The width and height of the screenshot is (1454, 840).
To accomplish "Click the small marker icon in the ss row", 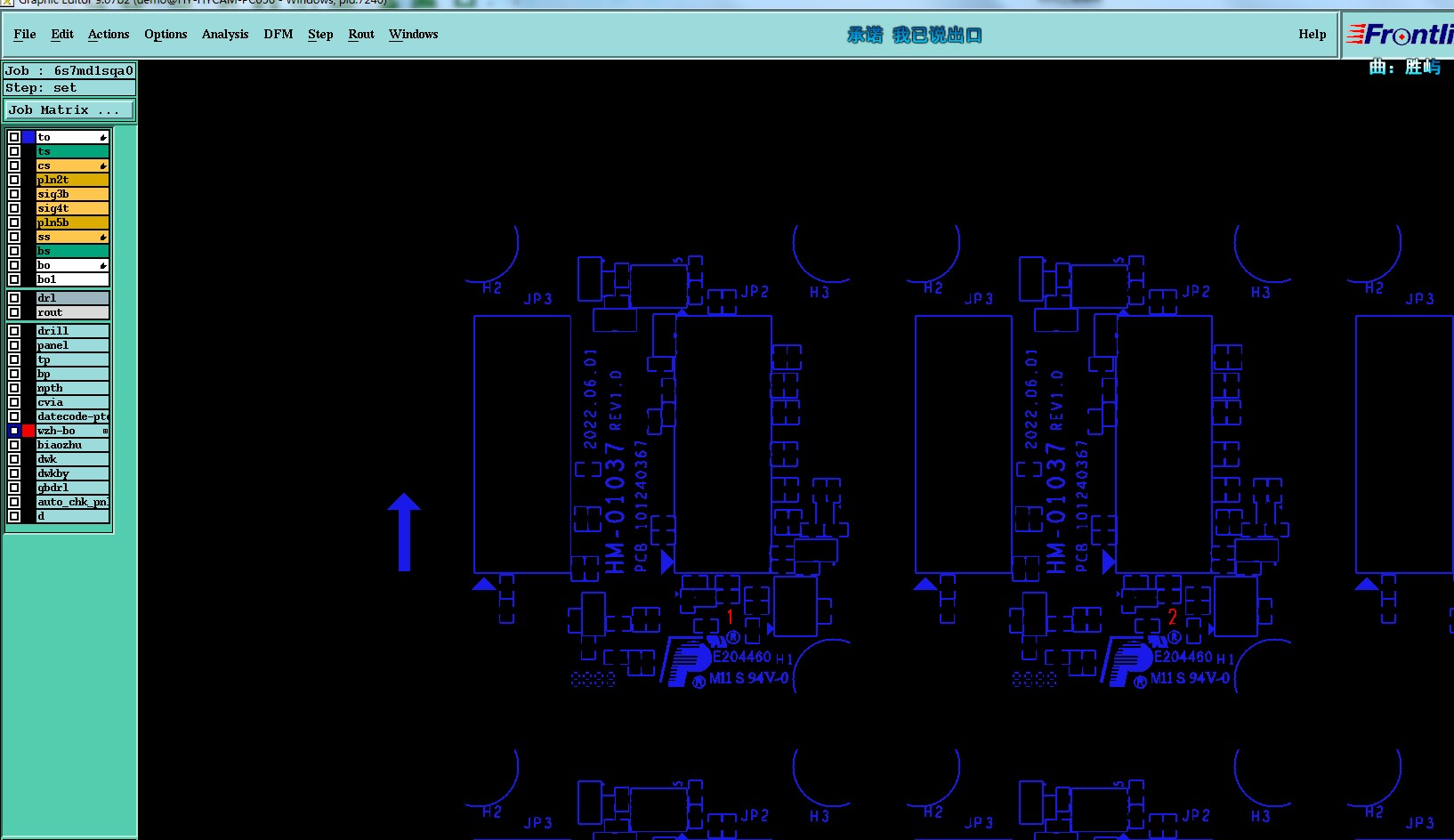I will pos(103,237).
